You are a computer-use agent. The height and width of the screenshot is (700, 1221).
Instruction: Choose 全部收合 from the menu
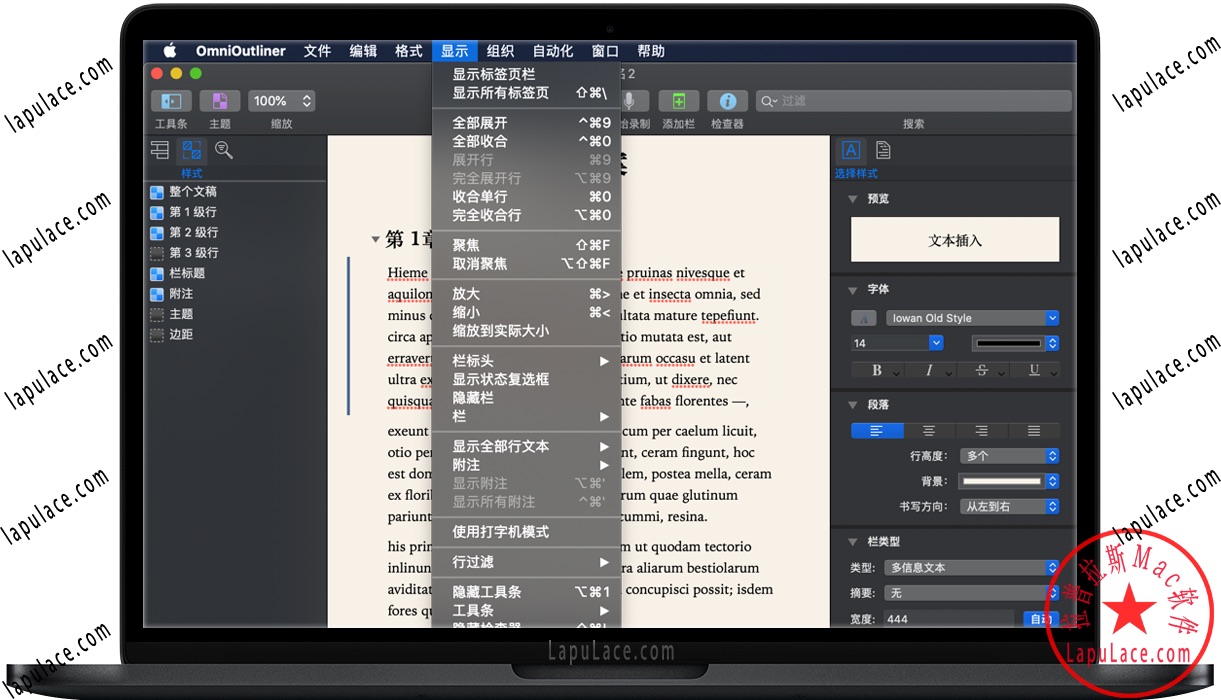click(x=527, y=141)
